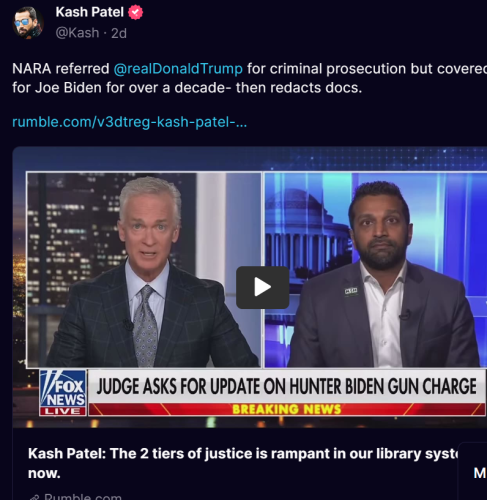487x500 pixels.
Task: Click the Fox News logo in the thumbnail
Action: tap(63, 388)
